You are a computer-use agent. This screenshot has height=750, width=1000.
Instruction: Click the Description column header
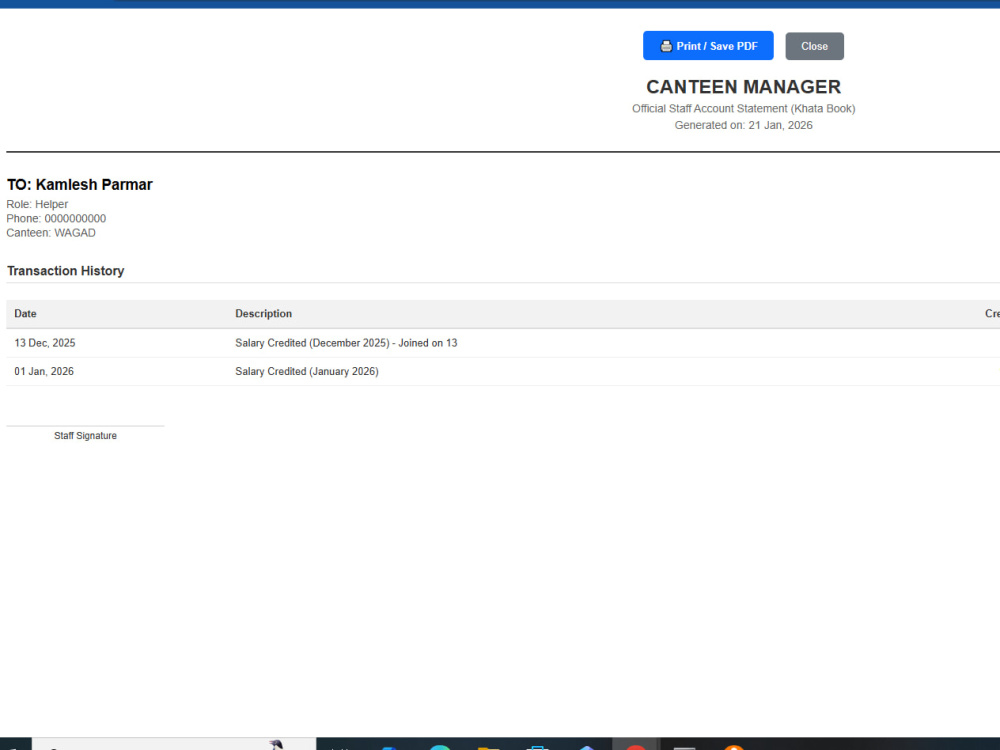[263, 314]
